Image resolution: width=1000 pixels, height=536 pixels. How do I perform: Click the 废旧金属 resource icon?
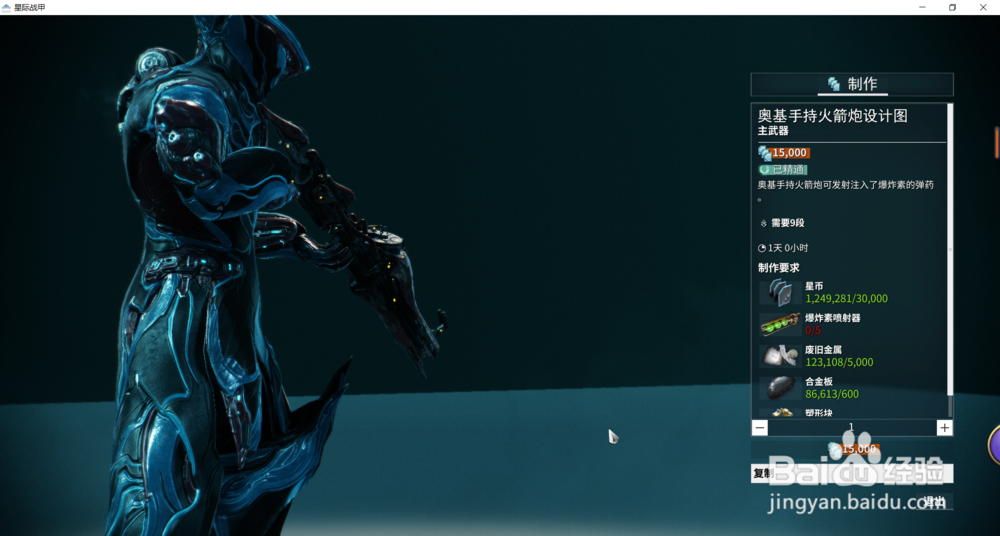coord(780,356)
